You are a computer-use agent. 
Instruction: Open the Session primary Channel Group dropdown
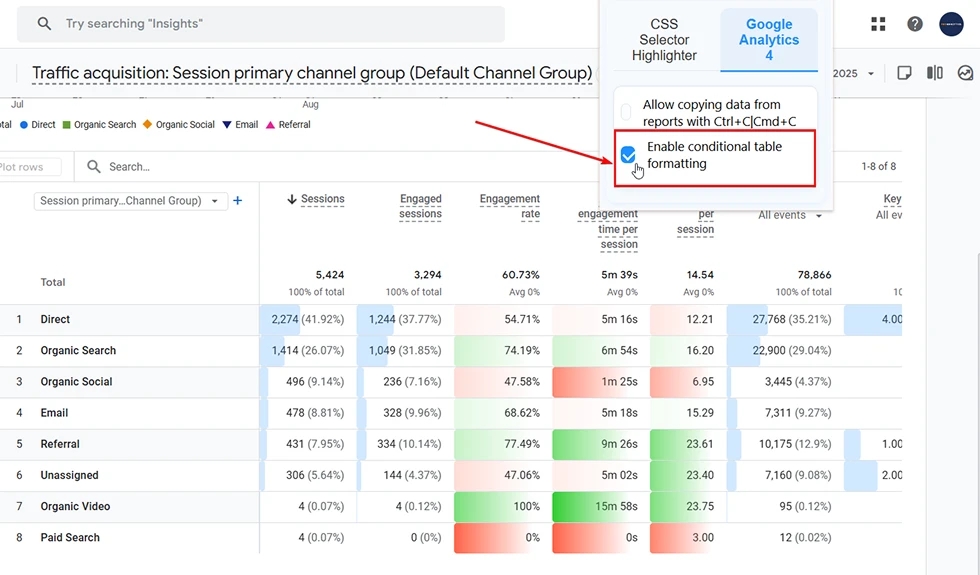(x=131, y=201)
